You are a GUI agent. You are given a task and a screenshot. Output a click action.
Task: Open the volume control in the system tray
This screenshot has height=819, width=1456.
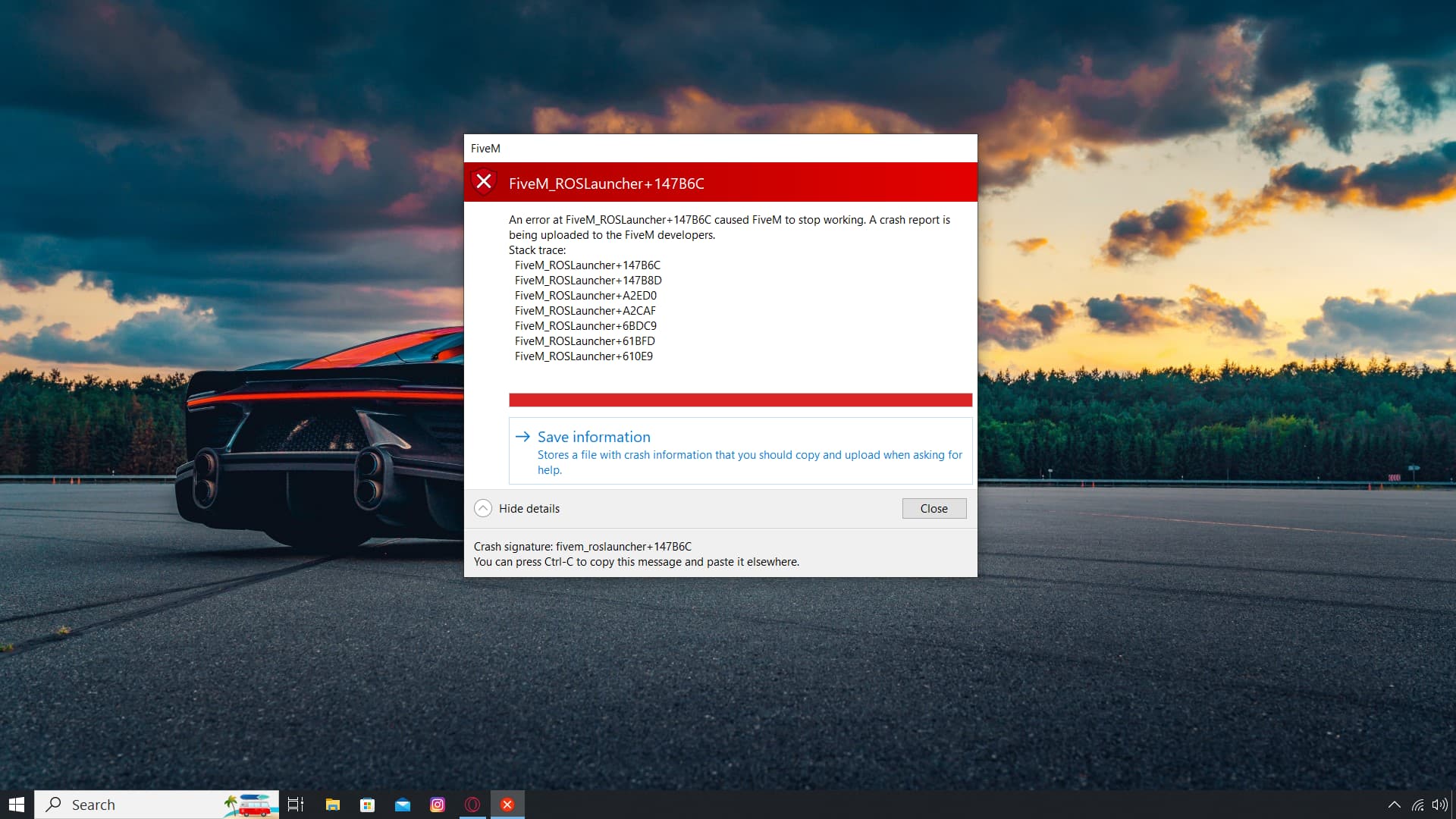(x=1440, y=805)
